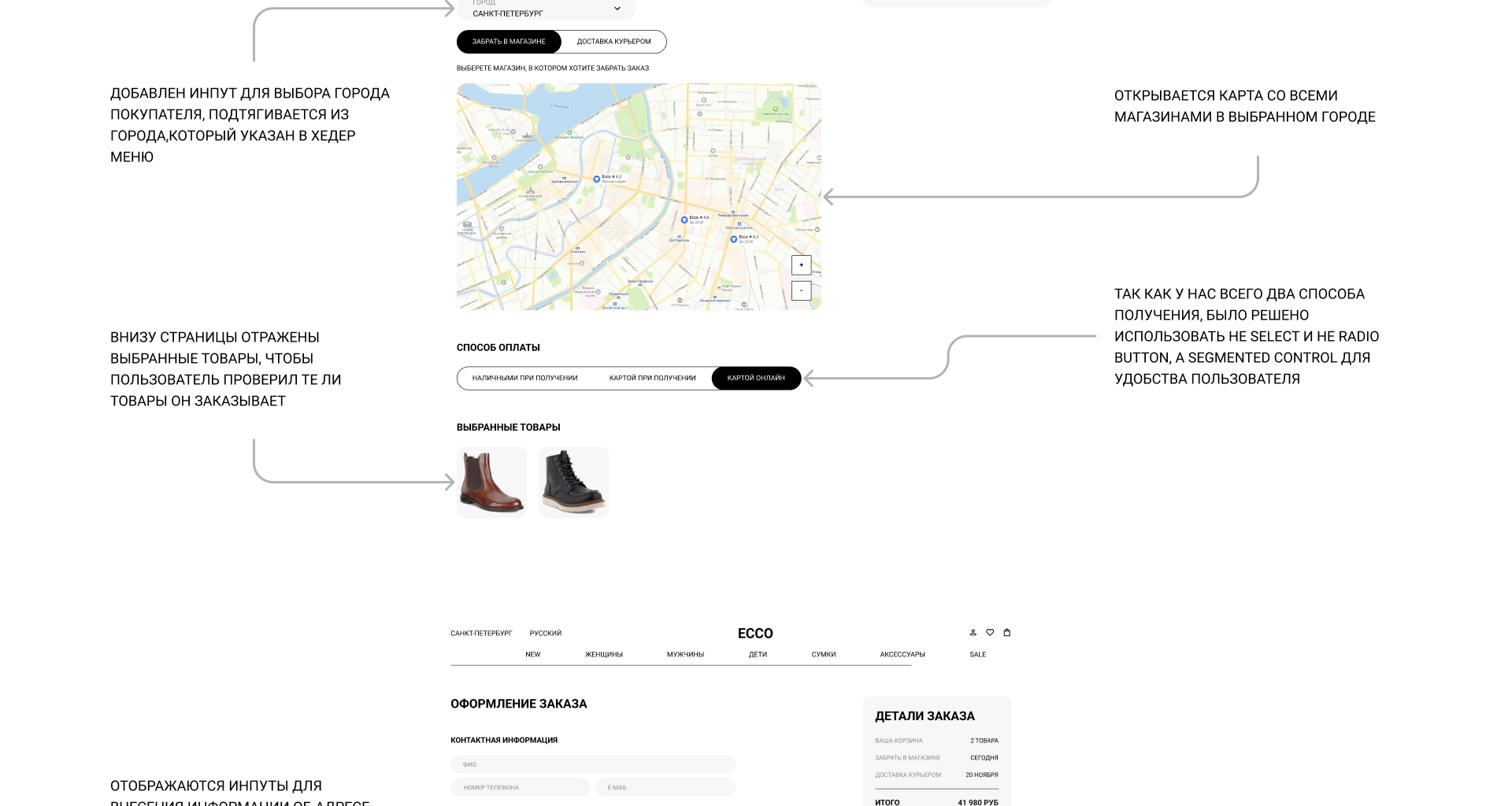
Task: Choose «Картой при получении» payment
Action: (652, 379)
